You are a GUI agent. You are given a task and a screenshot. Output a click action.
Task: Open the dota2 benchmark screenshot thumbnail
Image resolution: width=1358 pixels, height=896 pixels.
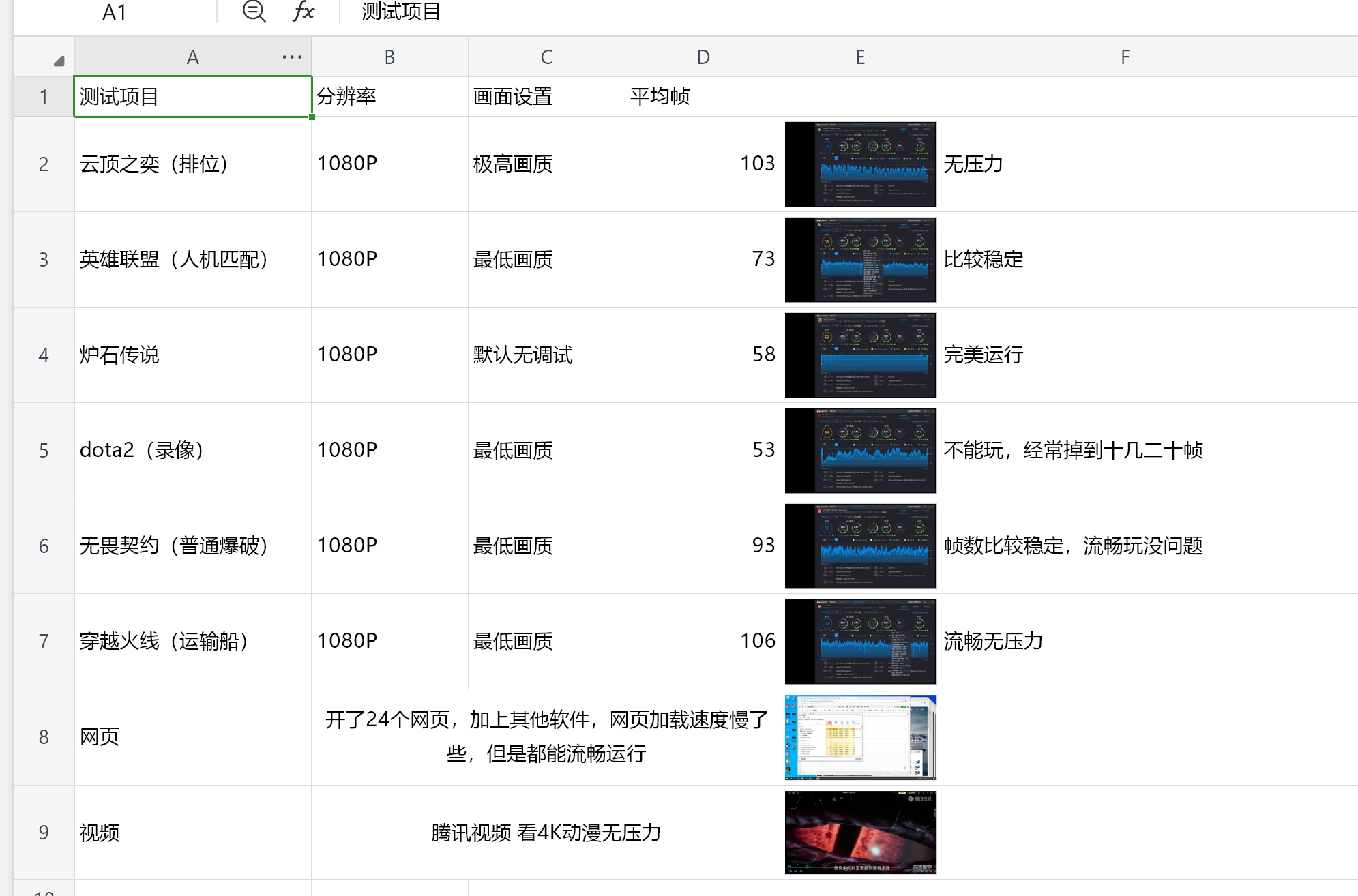click(860, 451)
